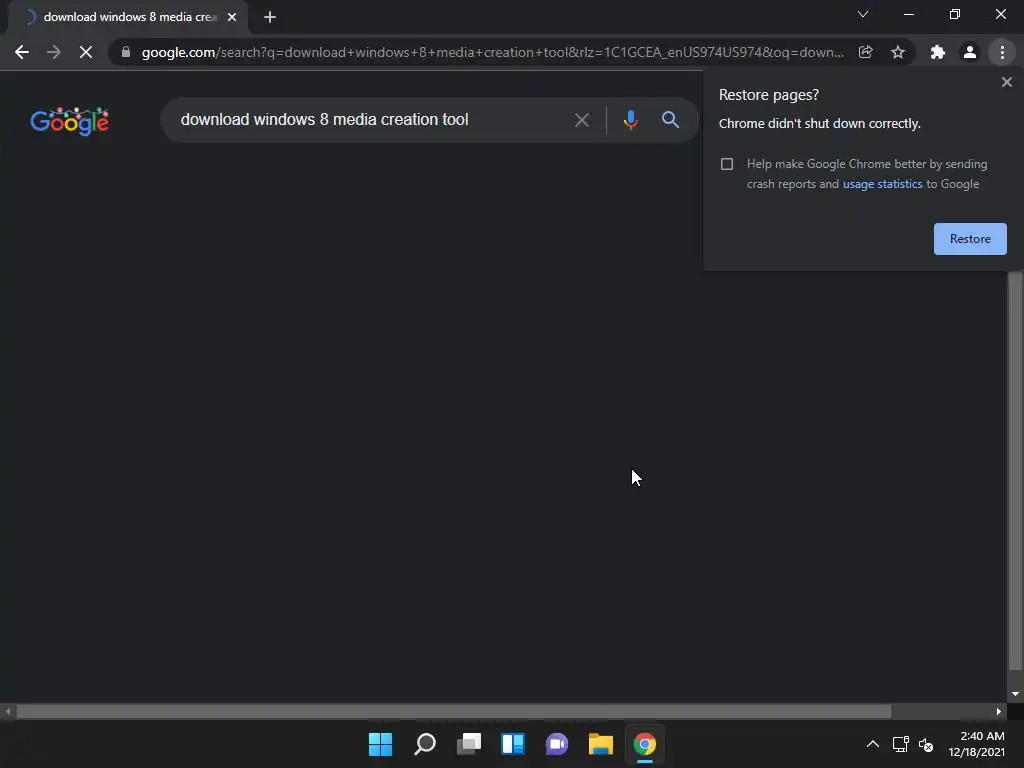Click the horizontal scrollbar left arrow

point(8,711)
